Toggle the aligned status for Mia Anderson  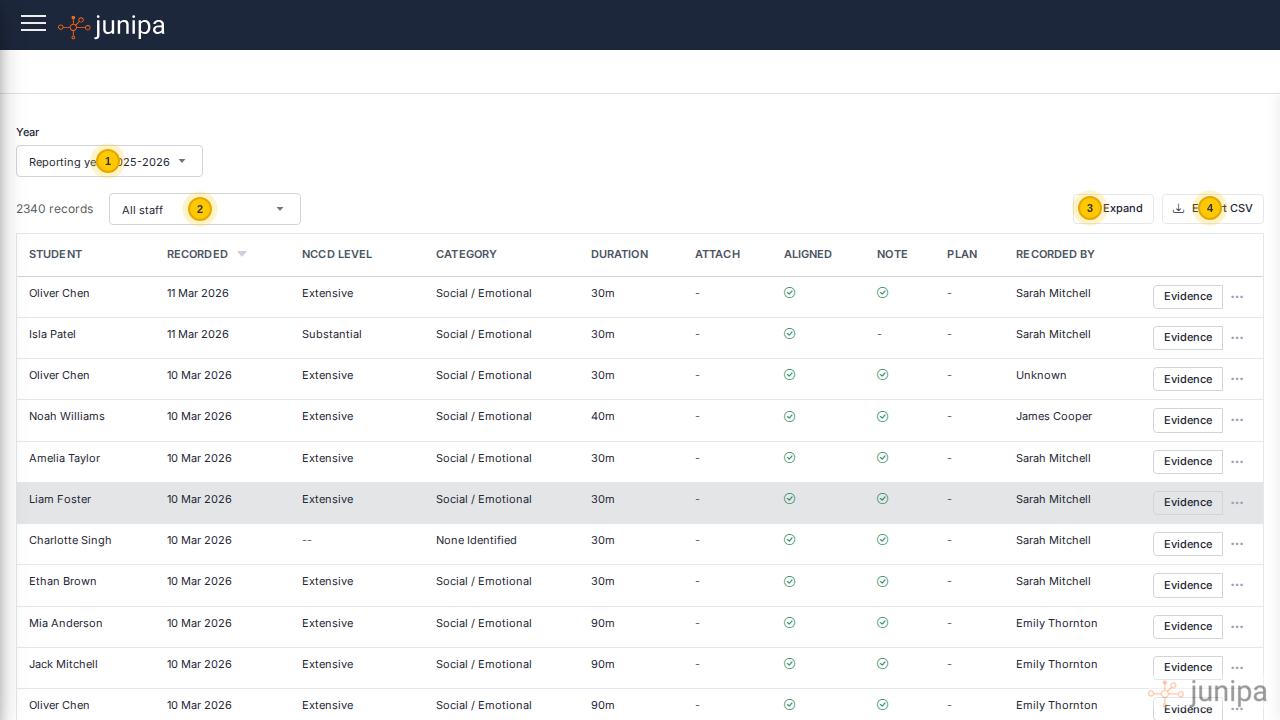[789, 622]
